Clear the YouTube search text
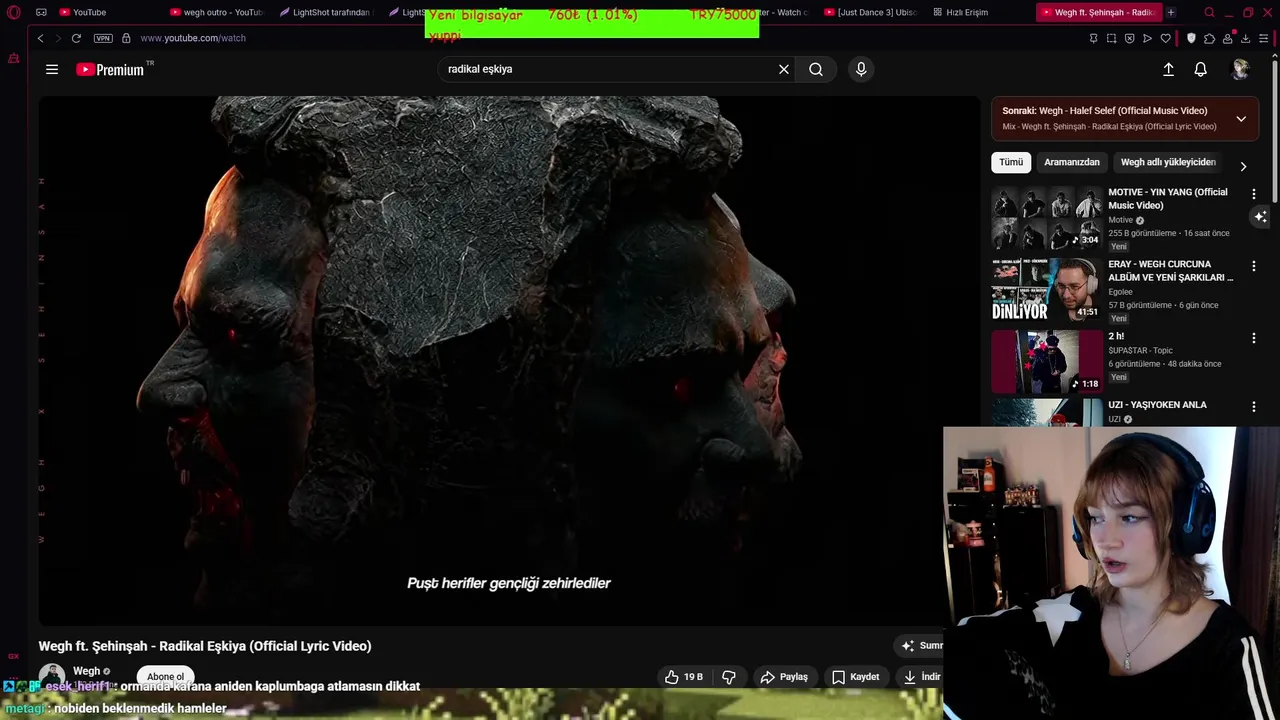 tap(784, 69)
